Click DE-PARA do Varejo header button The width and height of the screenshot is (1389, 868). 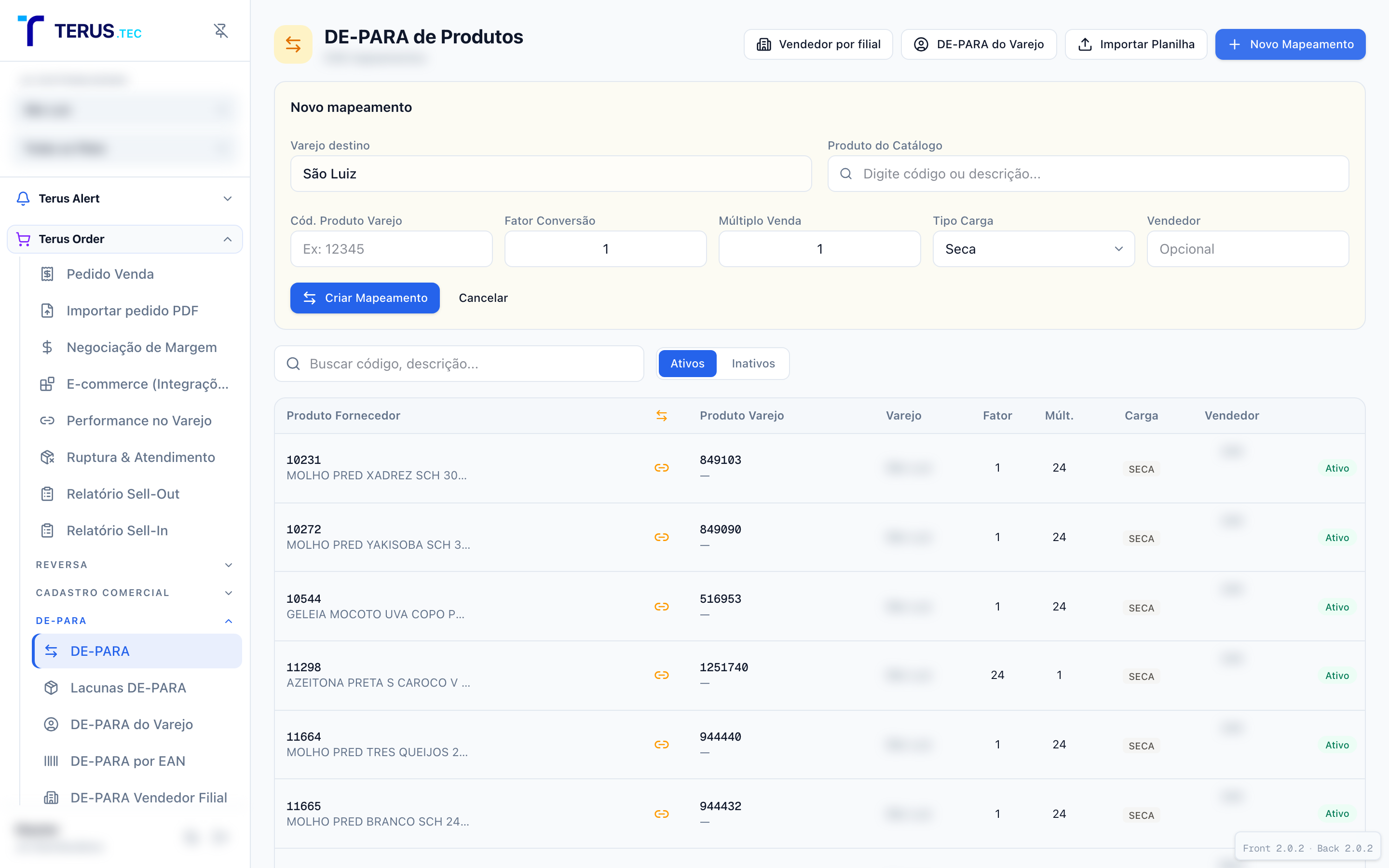pyautogui.click(x=979, y=44)
